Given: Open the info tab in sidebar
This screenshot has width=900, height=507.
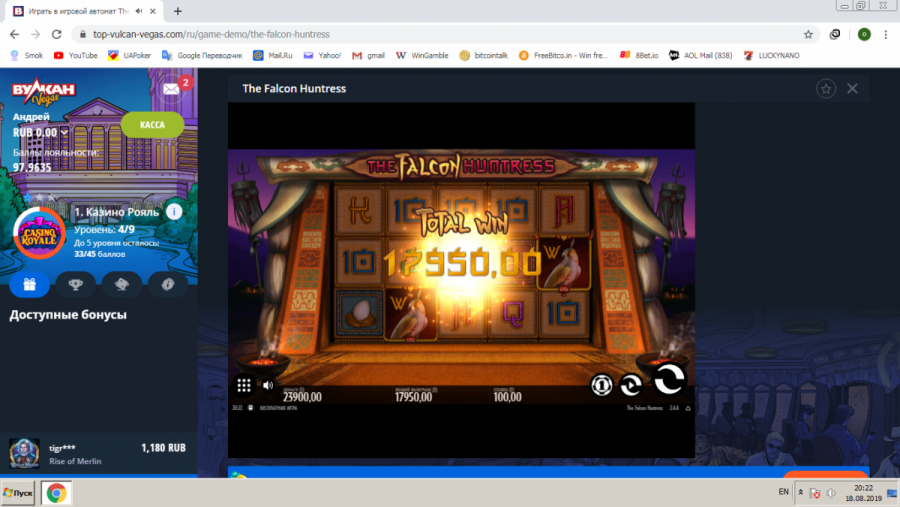Looking at the screenshot, I should point(167,284).
